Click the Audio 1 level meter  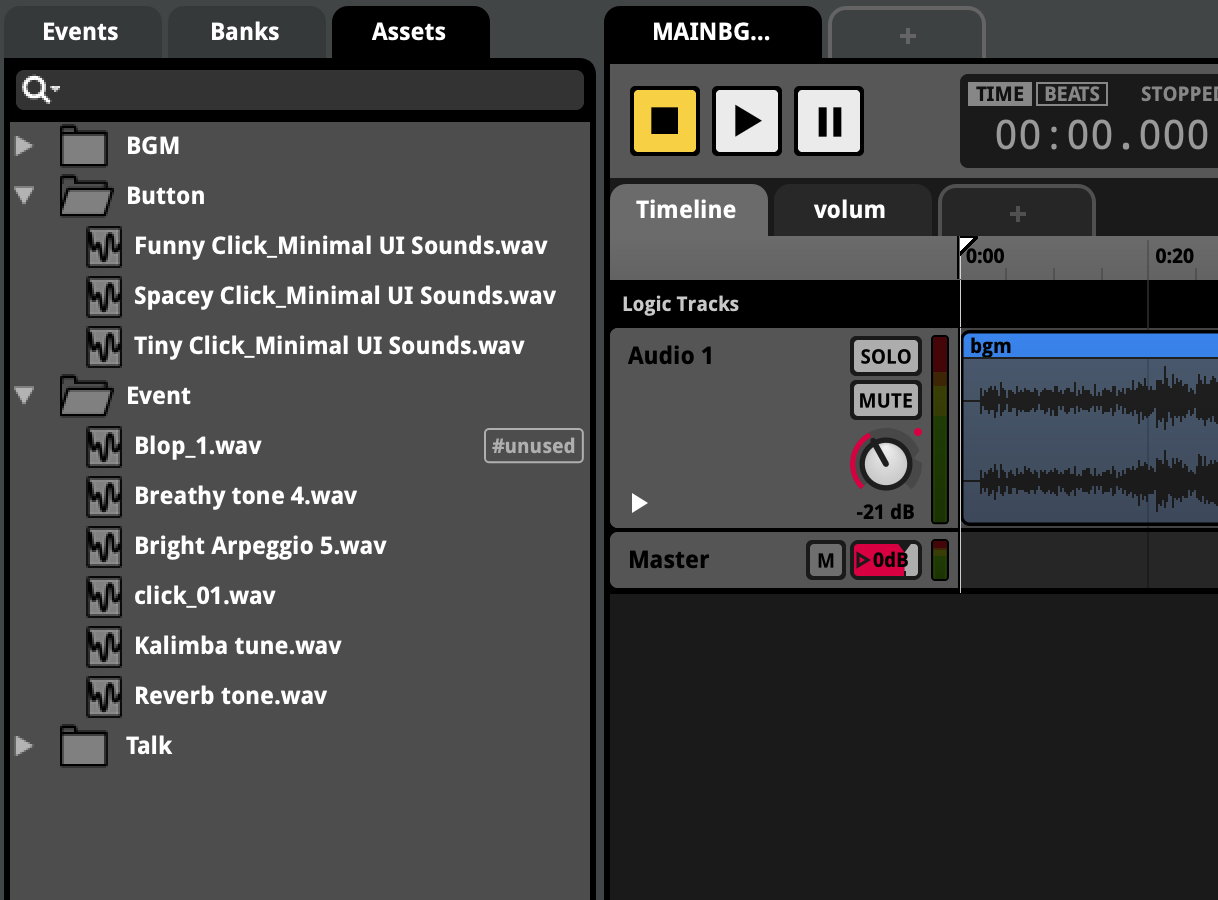[x=940, y=430]
